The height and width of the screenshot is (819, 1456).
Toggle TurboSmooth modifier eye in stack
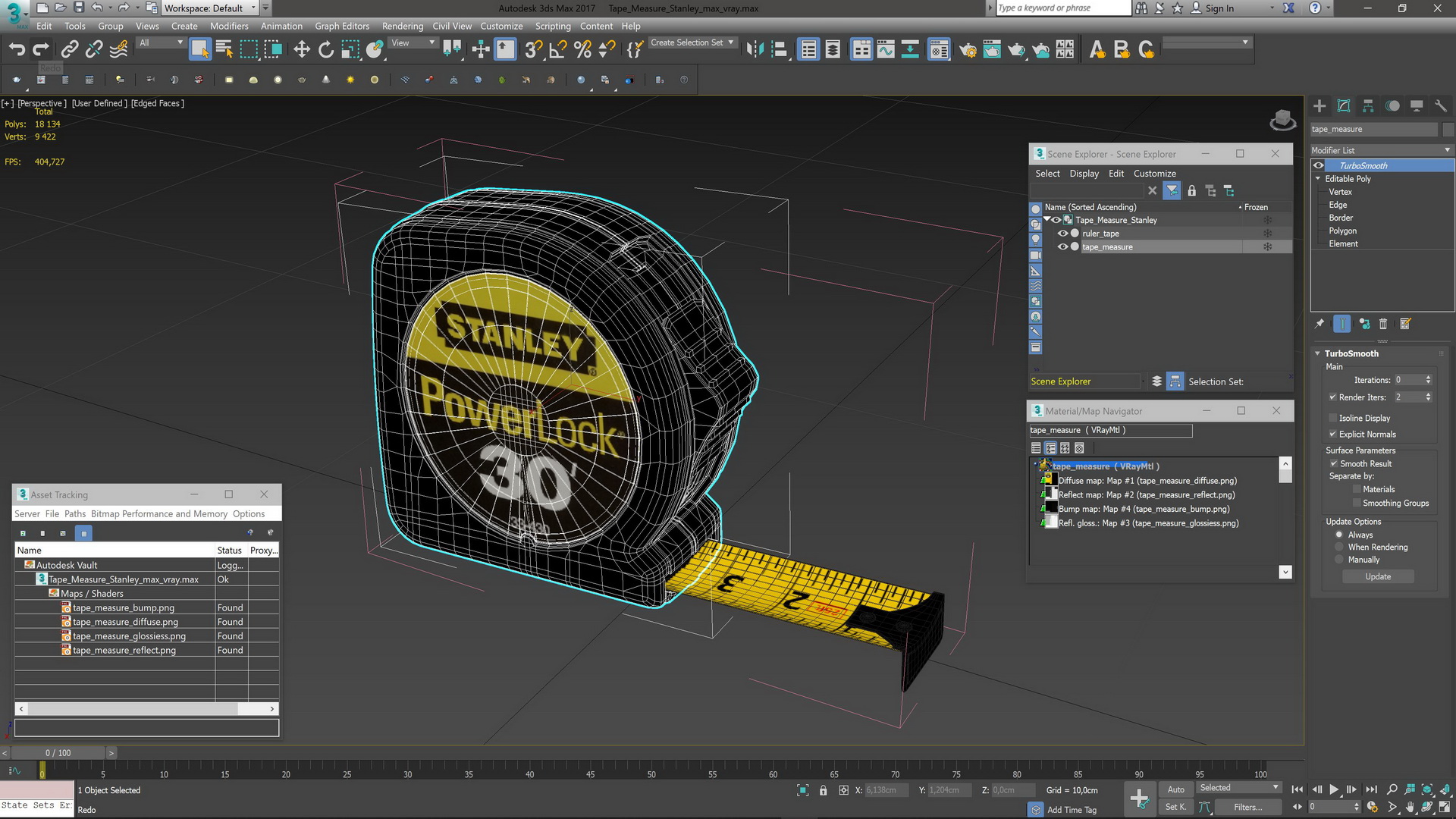(1319, 166)
